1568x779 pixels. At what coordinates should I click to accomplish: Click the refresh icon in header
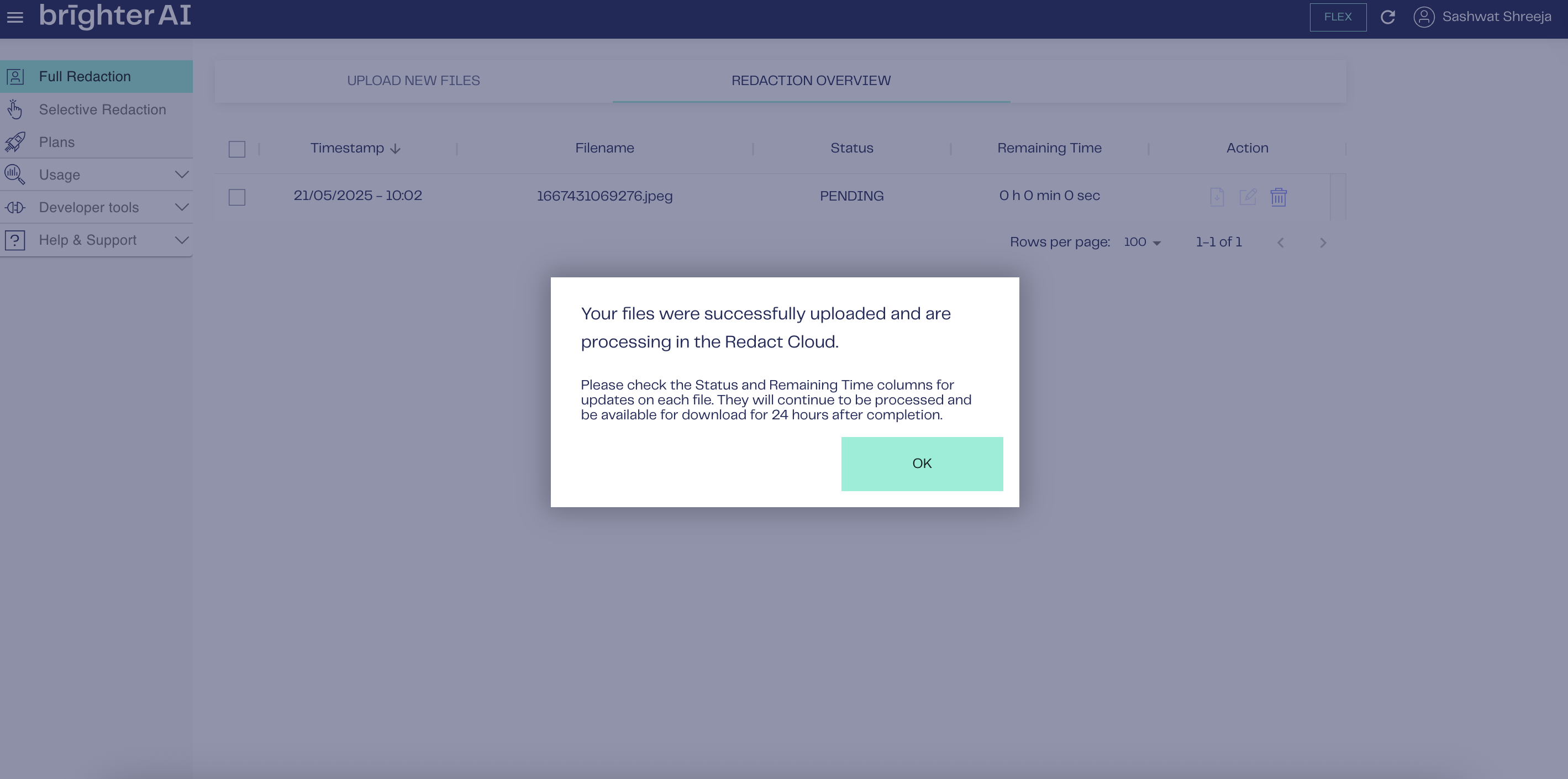click(1387, 17)
